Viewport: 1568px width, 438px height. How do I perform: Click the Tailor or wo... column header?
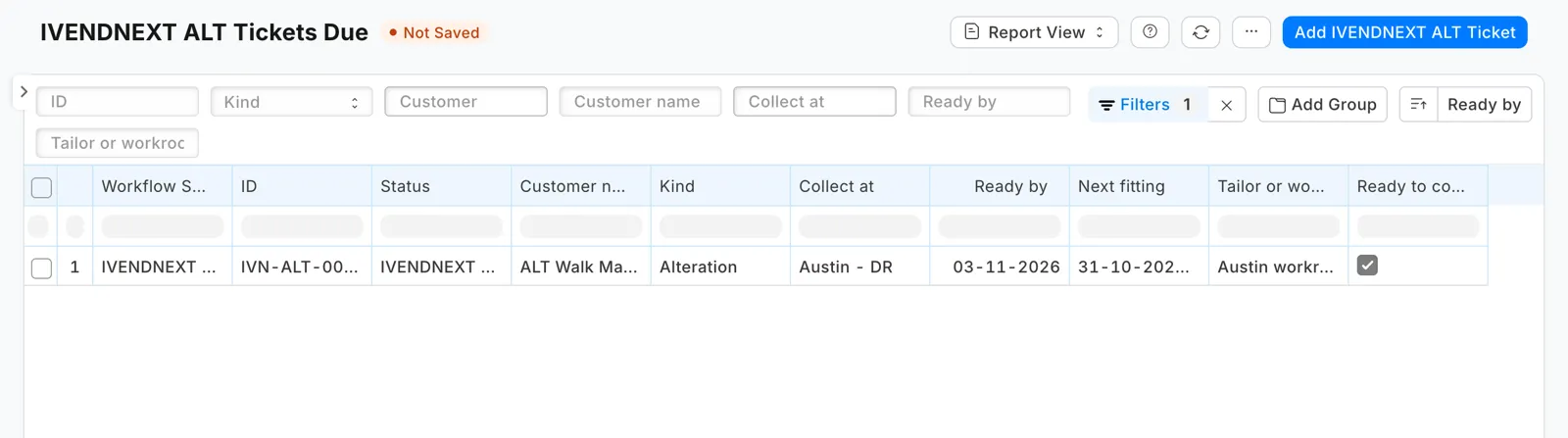point(1278,186)
